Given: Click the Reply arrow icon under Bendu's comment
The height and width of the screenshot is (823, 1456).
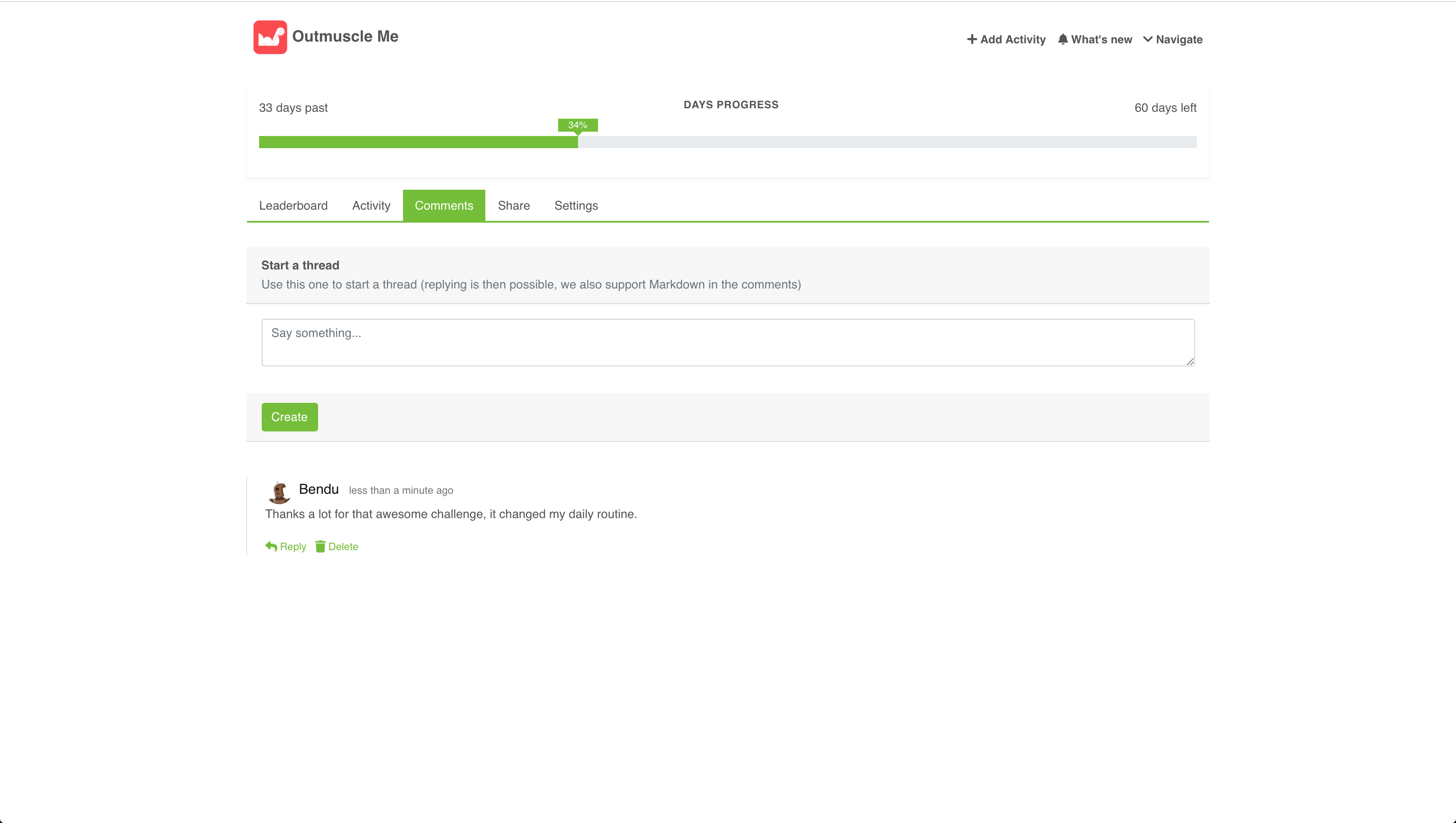Looking at the screenshot, I should [x=271, y=546].
